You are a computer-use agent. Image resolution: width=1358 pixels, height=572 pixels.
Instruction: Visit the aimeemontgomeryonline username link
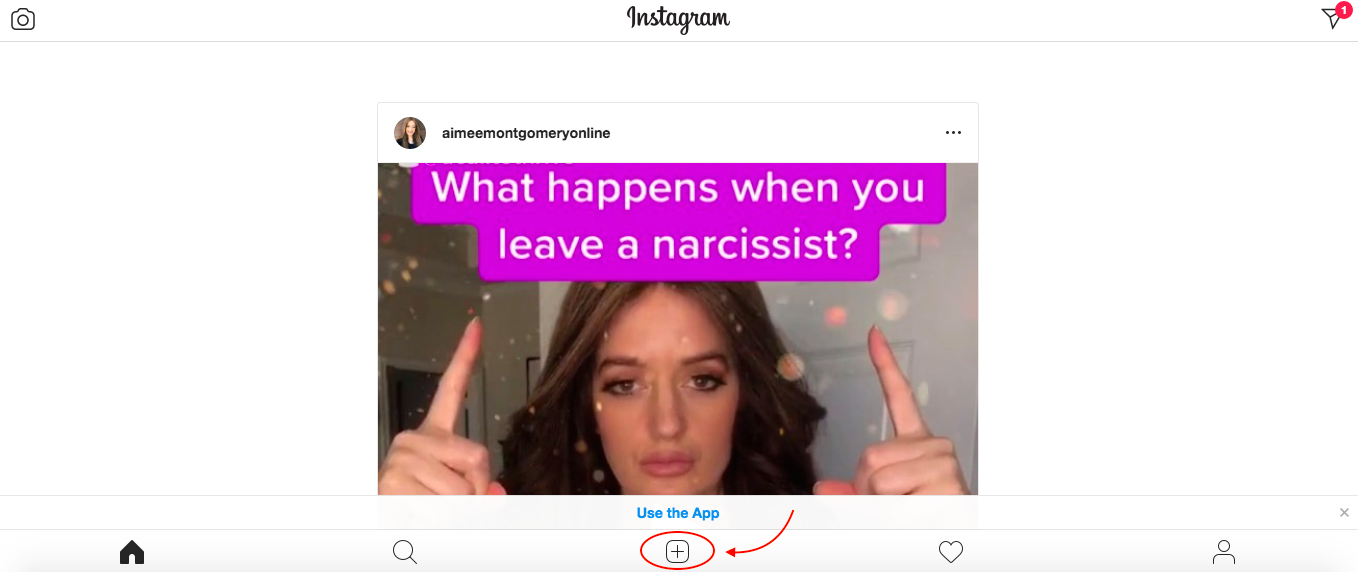(526, 133)
